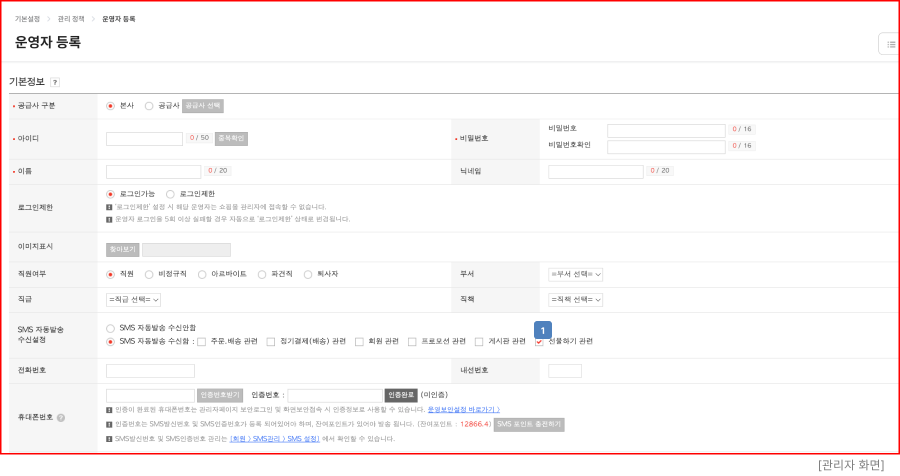Click the help icon next to 기본정보

click(x=55, y=82)
